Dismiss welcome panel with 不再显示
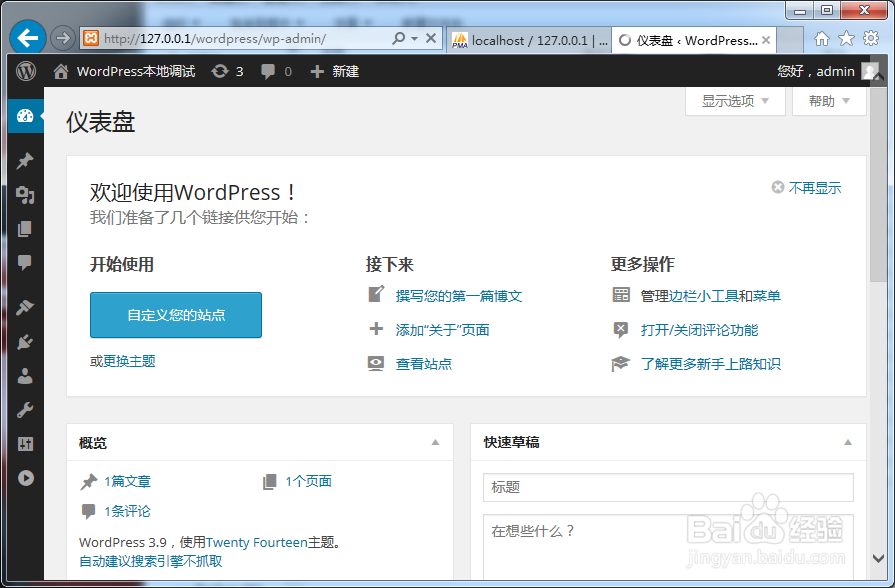 (x=806, y=188)
